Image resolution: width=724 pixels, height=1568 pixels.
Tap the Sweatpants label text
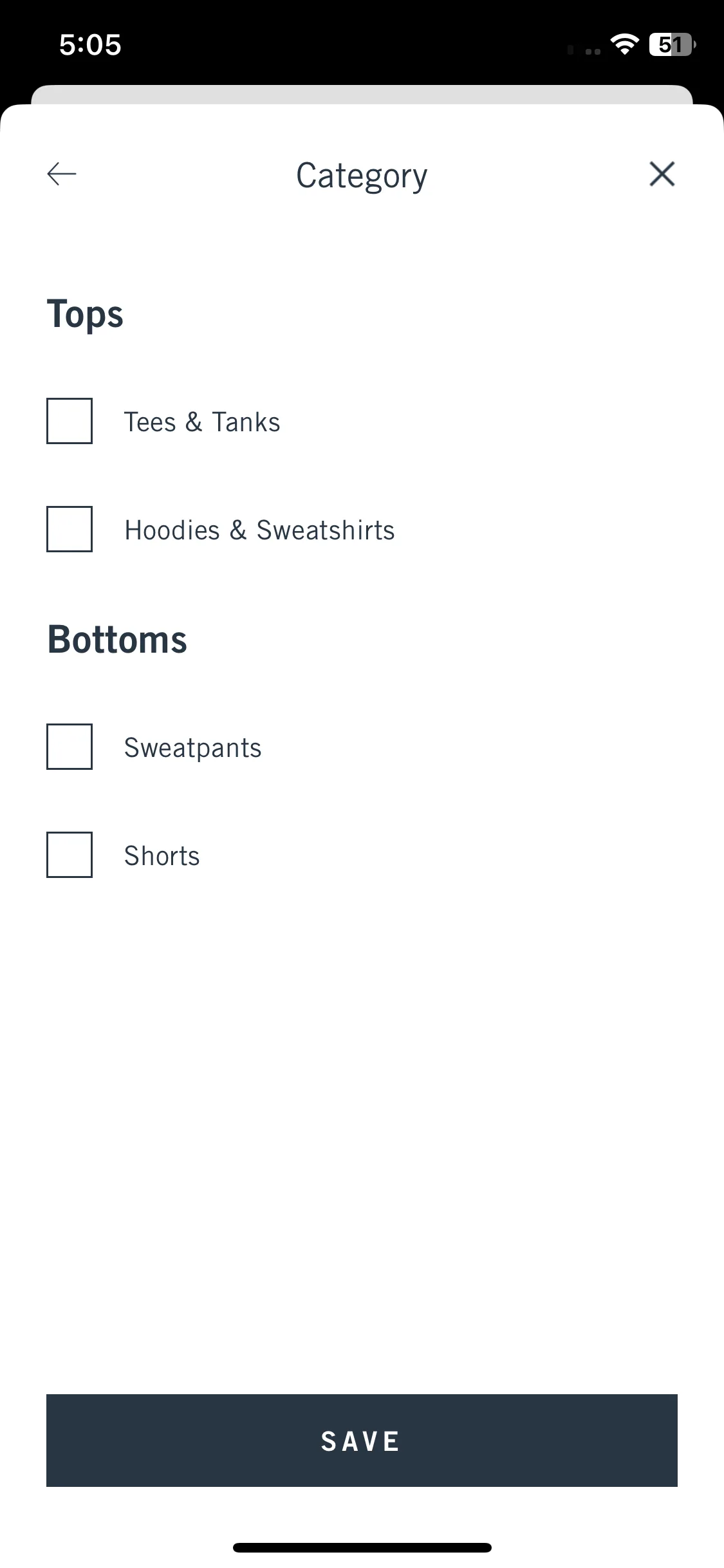click(x=193, y=748)
